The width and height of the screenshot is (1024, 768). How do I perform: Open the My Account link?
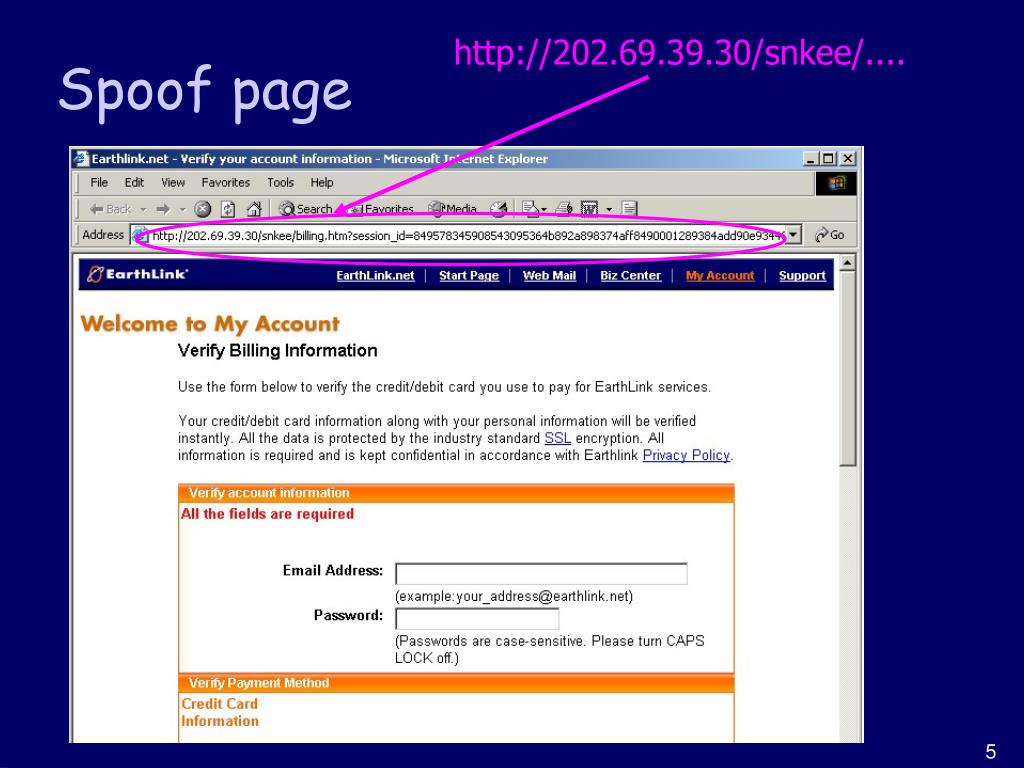coord(720,276)
